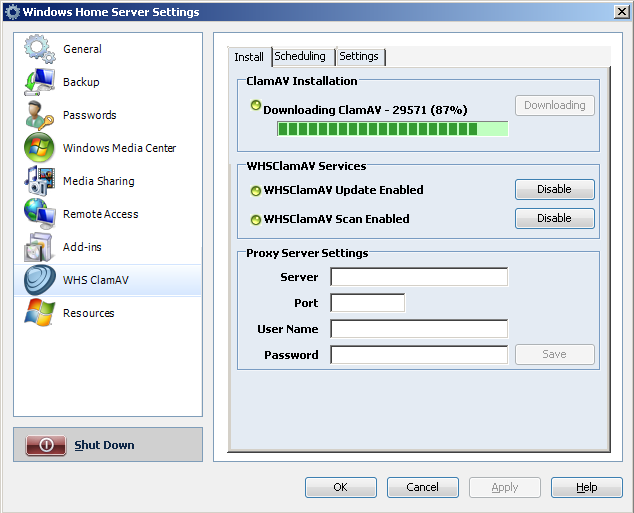Disable the WHSClamAV Scan service

[x=554, y=218]
